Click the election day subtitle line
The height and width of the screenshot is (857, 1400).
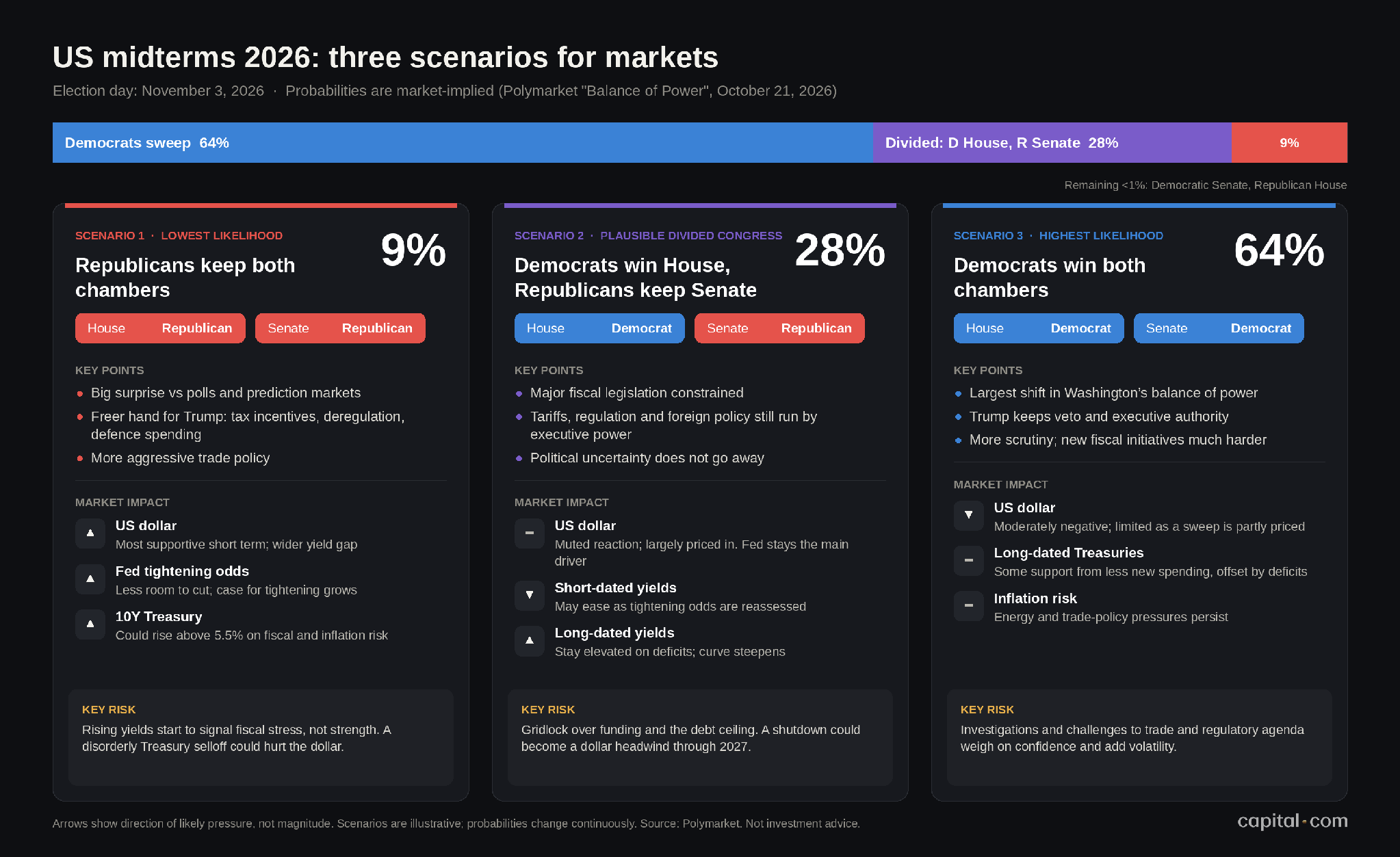click(445, 91)
